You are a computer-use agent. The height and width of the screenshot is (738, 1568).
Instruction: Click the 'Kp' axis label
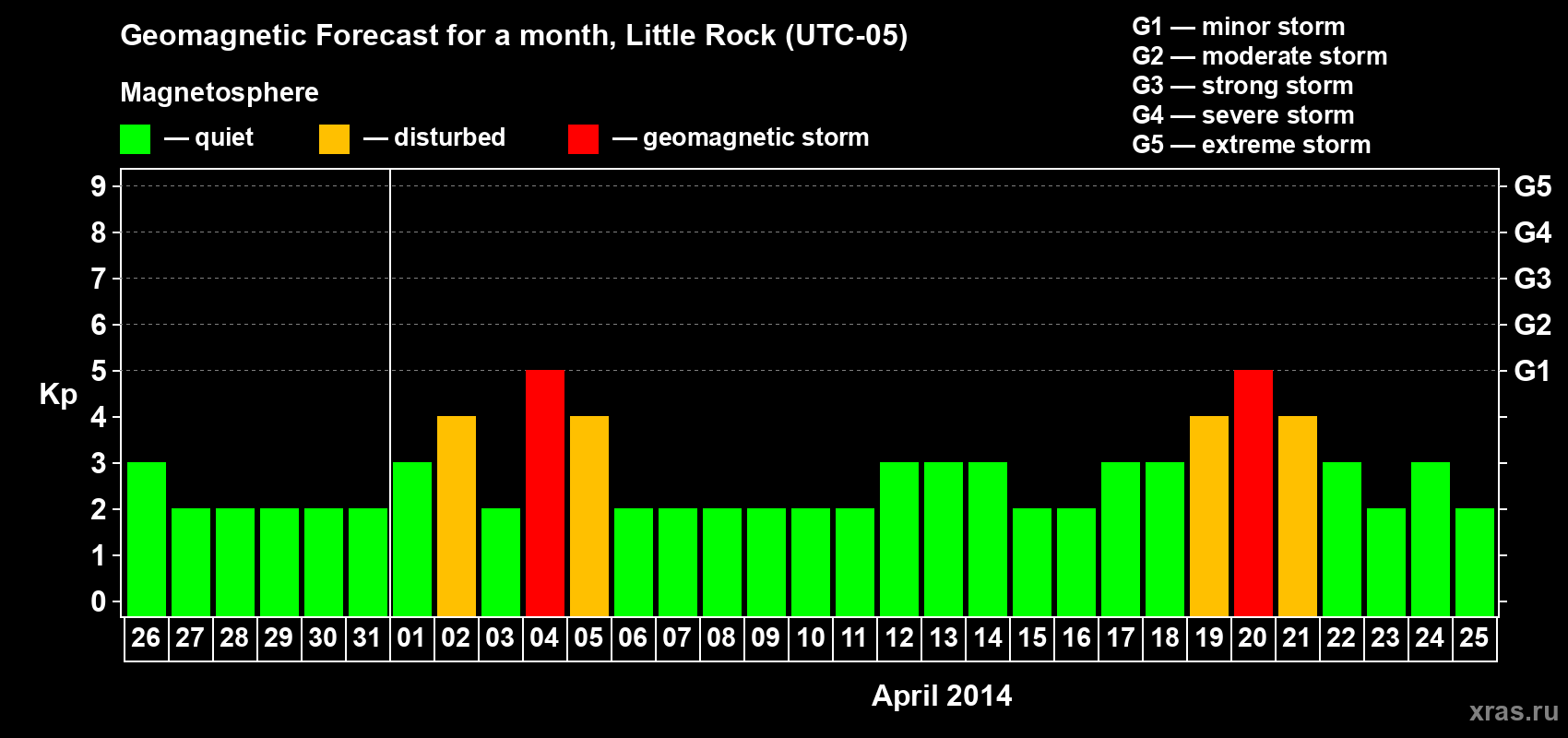pyautogui.click(x=58, y=395)
